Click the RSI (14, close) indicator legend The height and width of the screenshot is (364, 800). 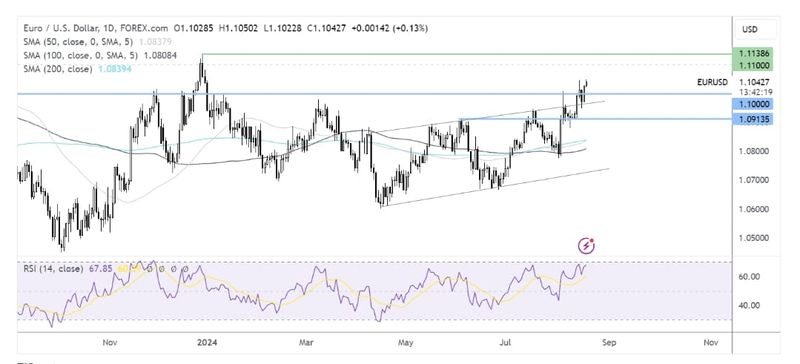pos(53,268)
